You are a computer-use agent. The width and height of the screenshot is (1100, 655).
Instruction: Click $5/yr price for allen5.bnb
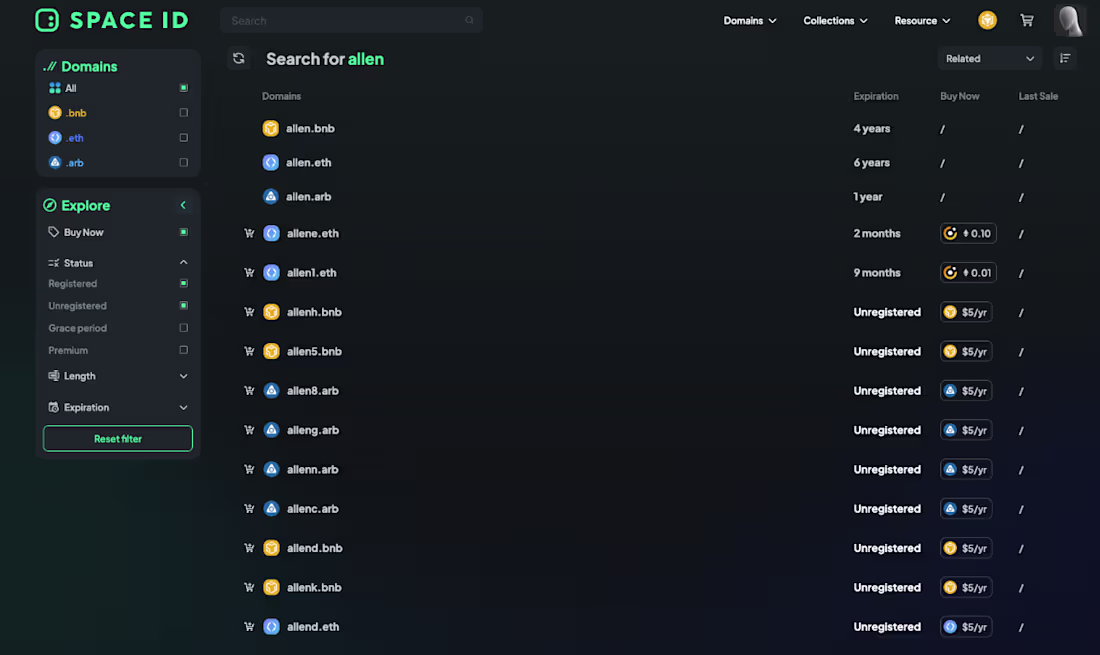966,351
